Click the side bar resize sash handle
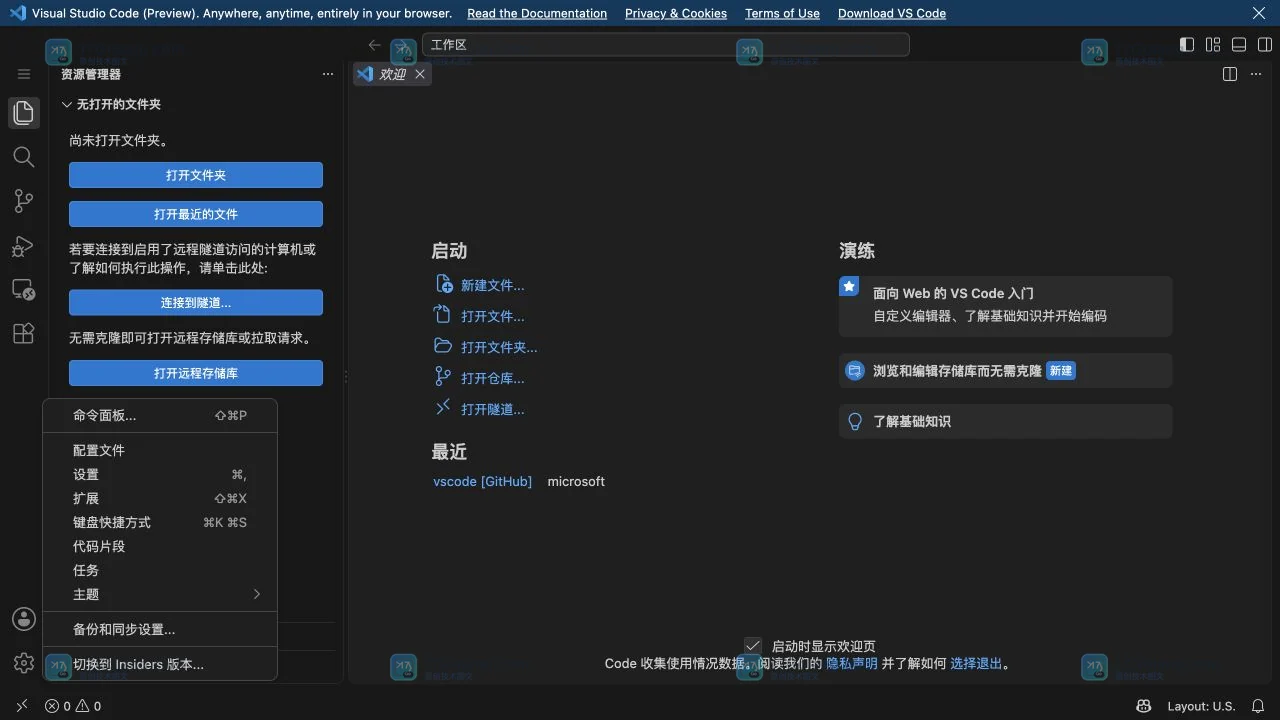 pyautogui.click(x=346, y=377)
